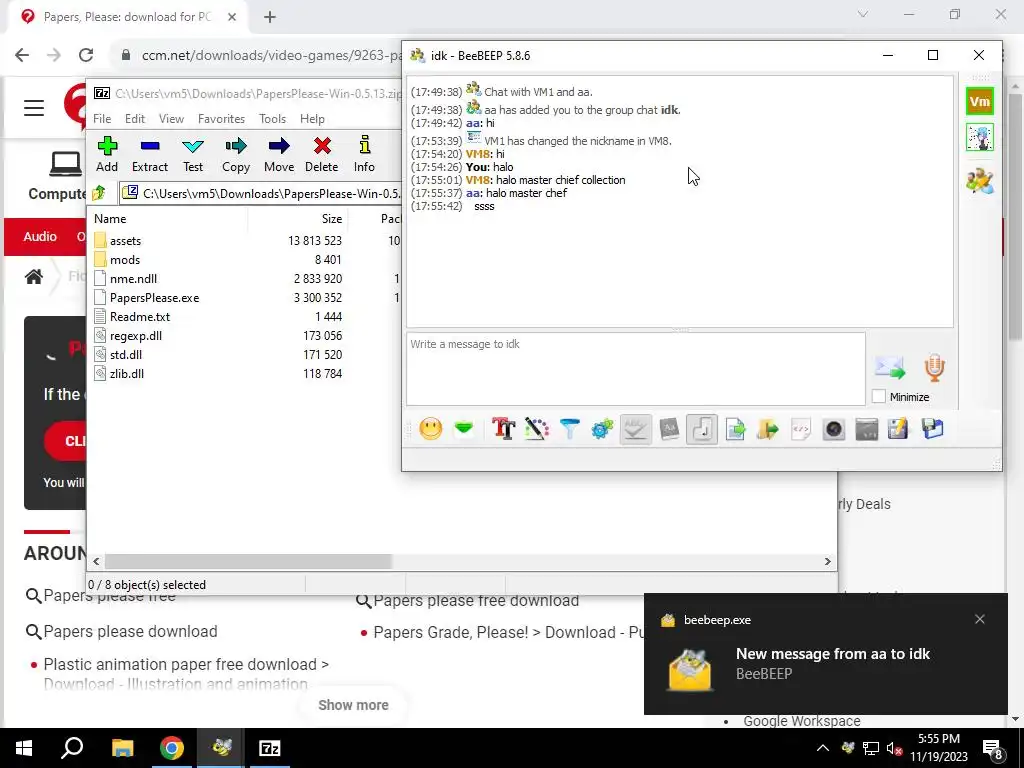Screen dimensions: 1024x768
Task: Click the orange microphone voice message icon
Action: (x=935, y=368)
